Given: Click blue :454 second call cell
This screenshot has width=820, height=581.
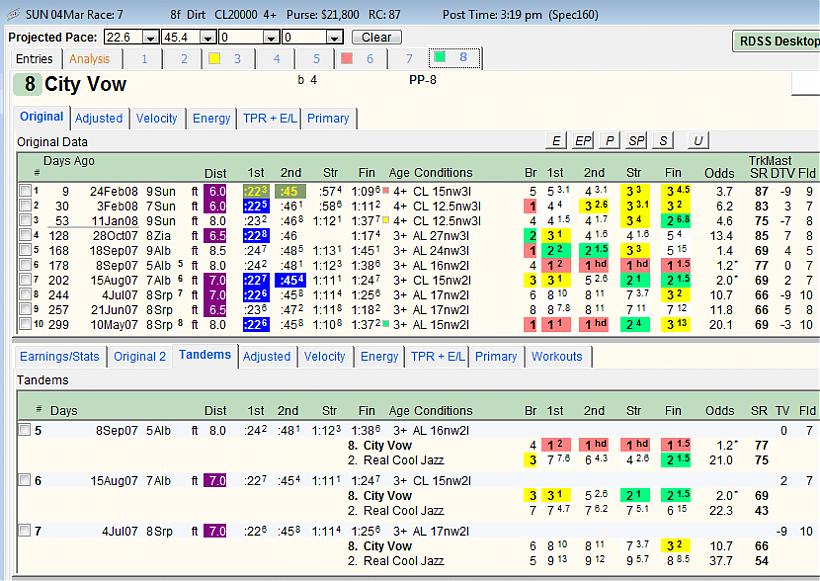Looking at the screenshot, I should 291,280.
